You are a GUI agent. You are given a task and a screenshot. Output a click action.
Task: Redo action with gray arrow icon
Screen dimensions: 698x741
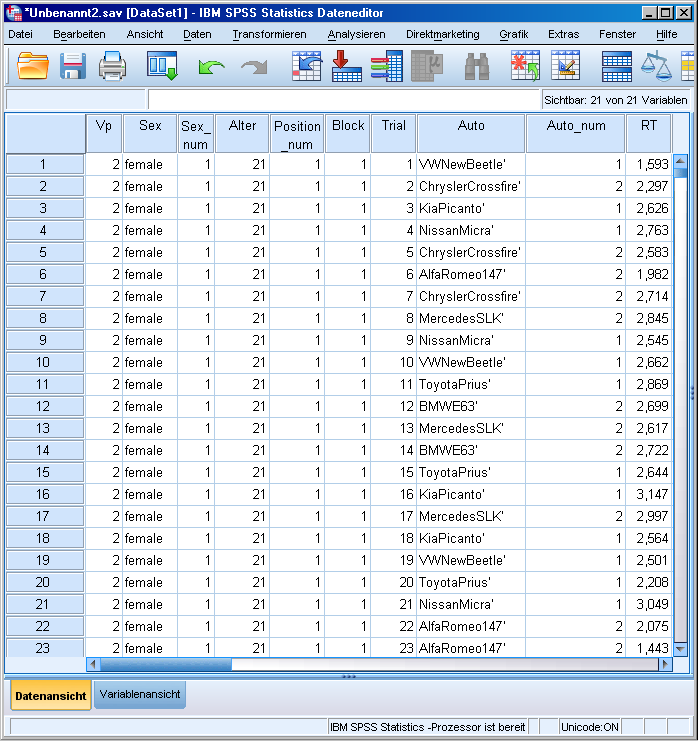click(x=254, y=67)
